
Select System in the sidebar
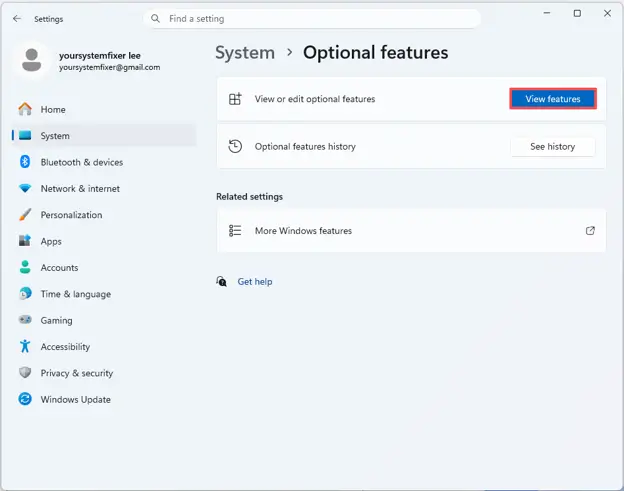pos(103,136)
